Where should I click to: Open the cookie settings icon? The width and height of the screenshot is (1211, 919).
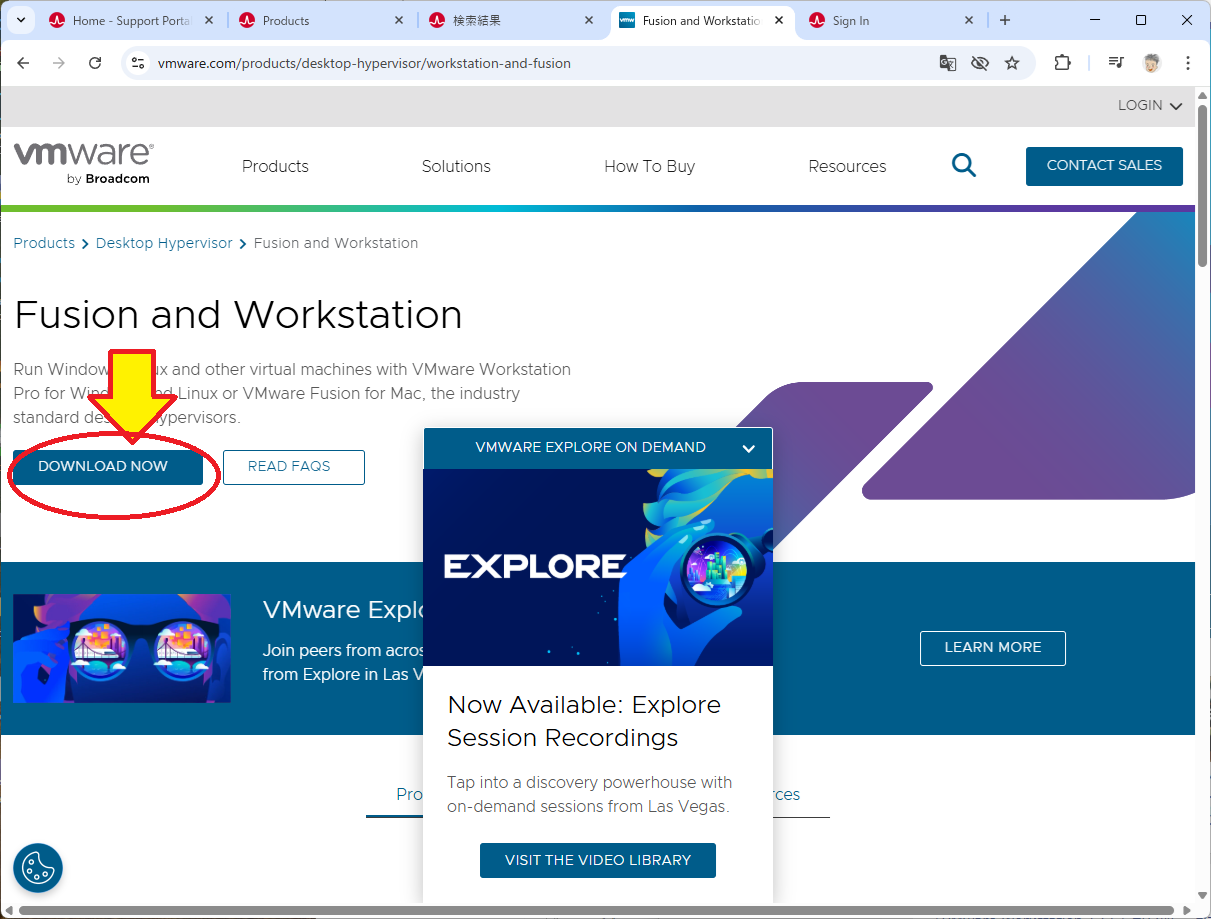pos(38,867)
